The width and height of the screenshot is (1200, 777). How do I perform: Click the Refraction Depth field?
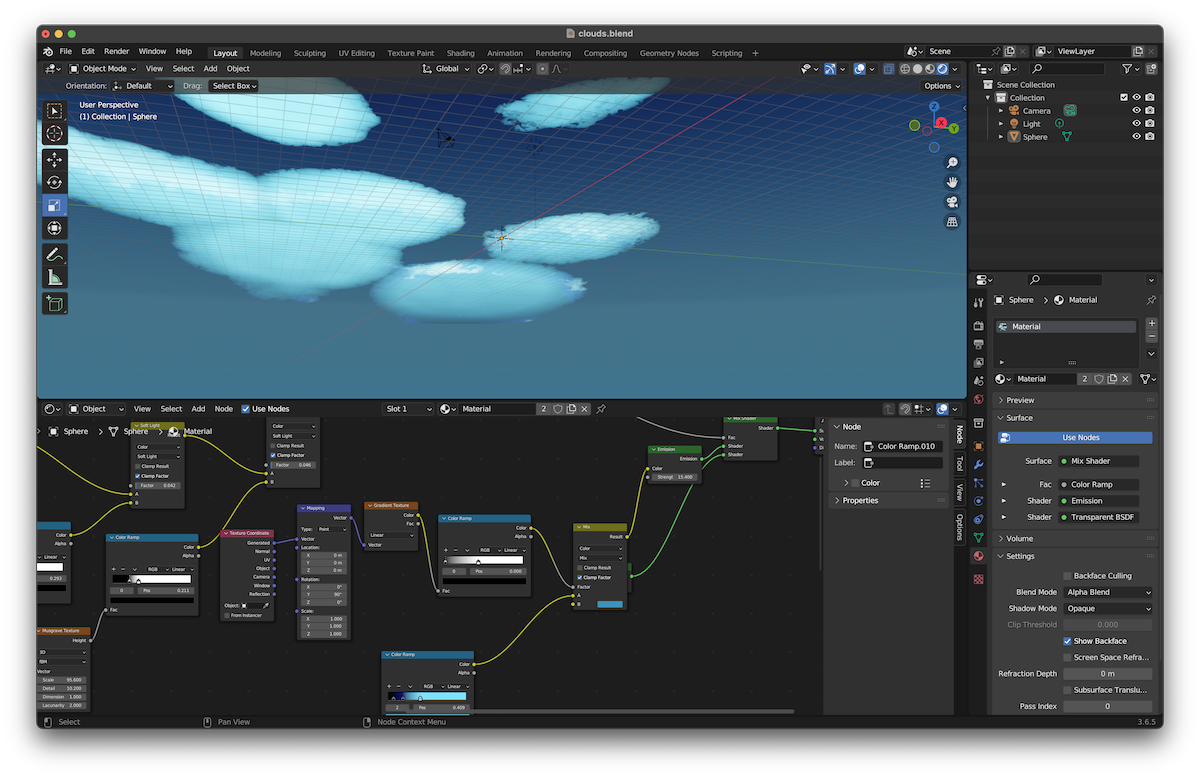(1108, 674)
